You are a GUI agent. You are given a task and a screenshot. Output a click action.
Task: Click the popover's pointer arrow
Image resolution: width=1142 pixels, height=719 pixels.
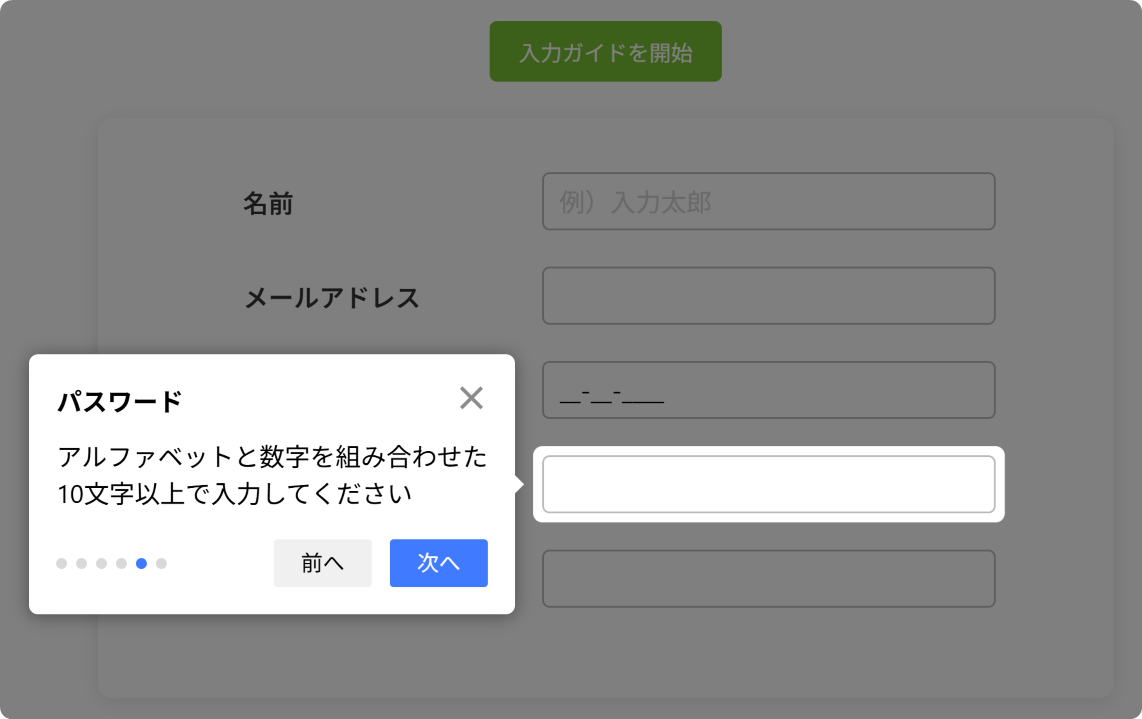[519, 484]
